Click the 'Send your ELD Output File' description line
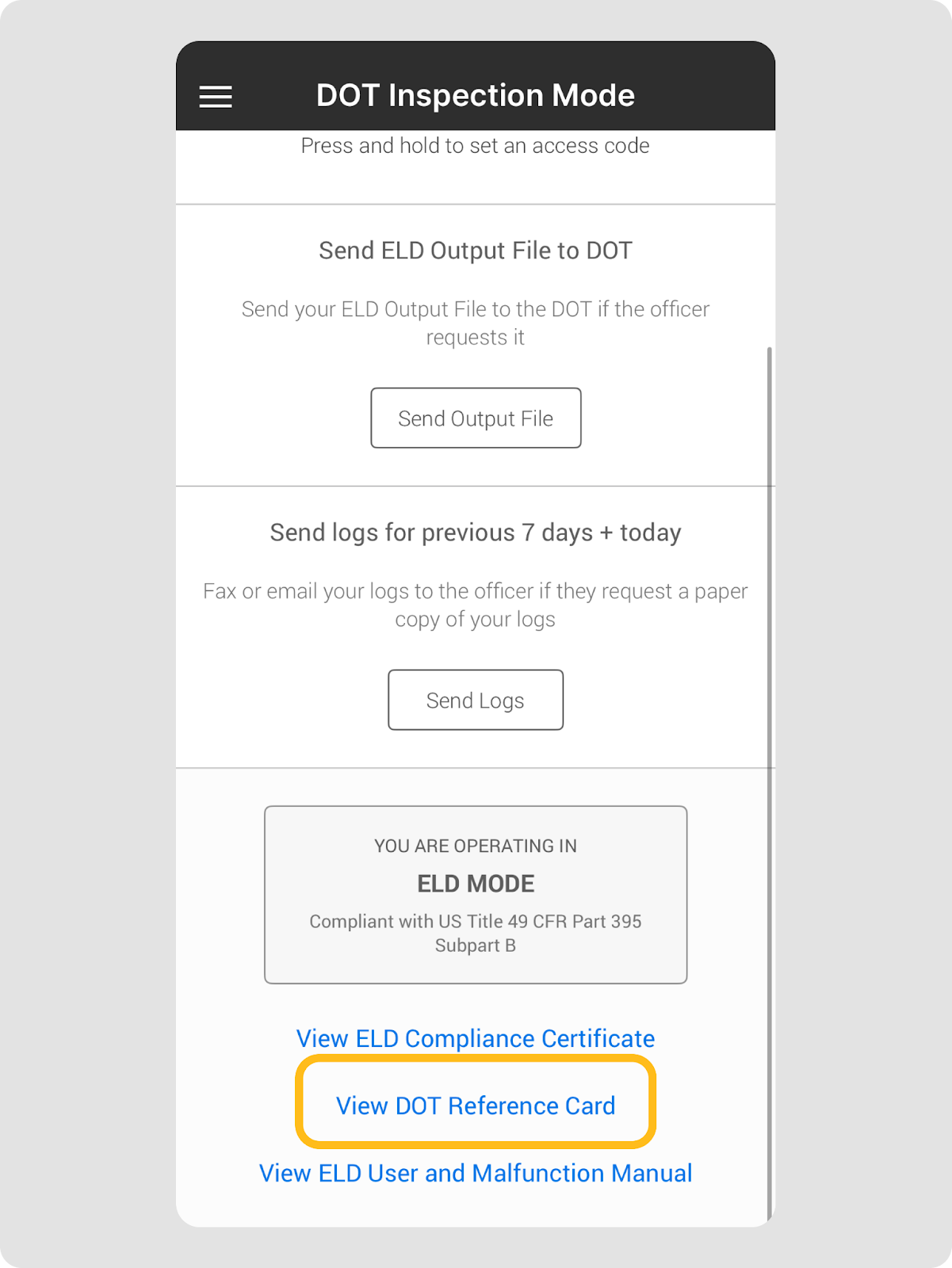The height and width of the screenshot is (1268, 952). pyautogui.click(x=475, y=309)
